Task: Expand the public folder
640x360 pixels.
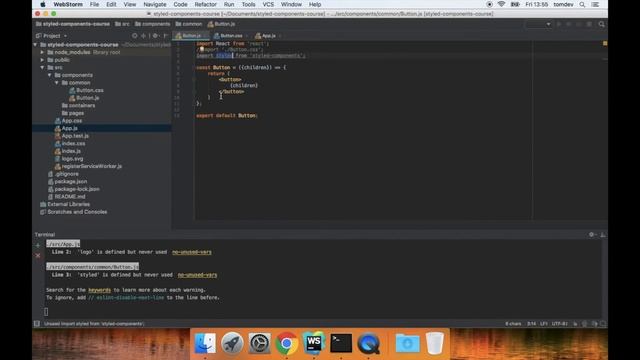Action: pyautogui.click(x=42, y=60)
